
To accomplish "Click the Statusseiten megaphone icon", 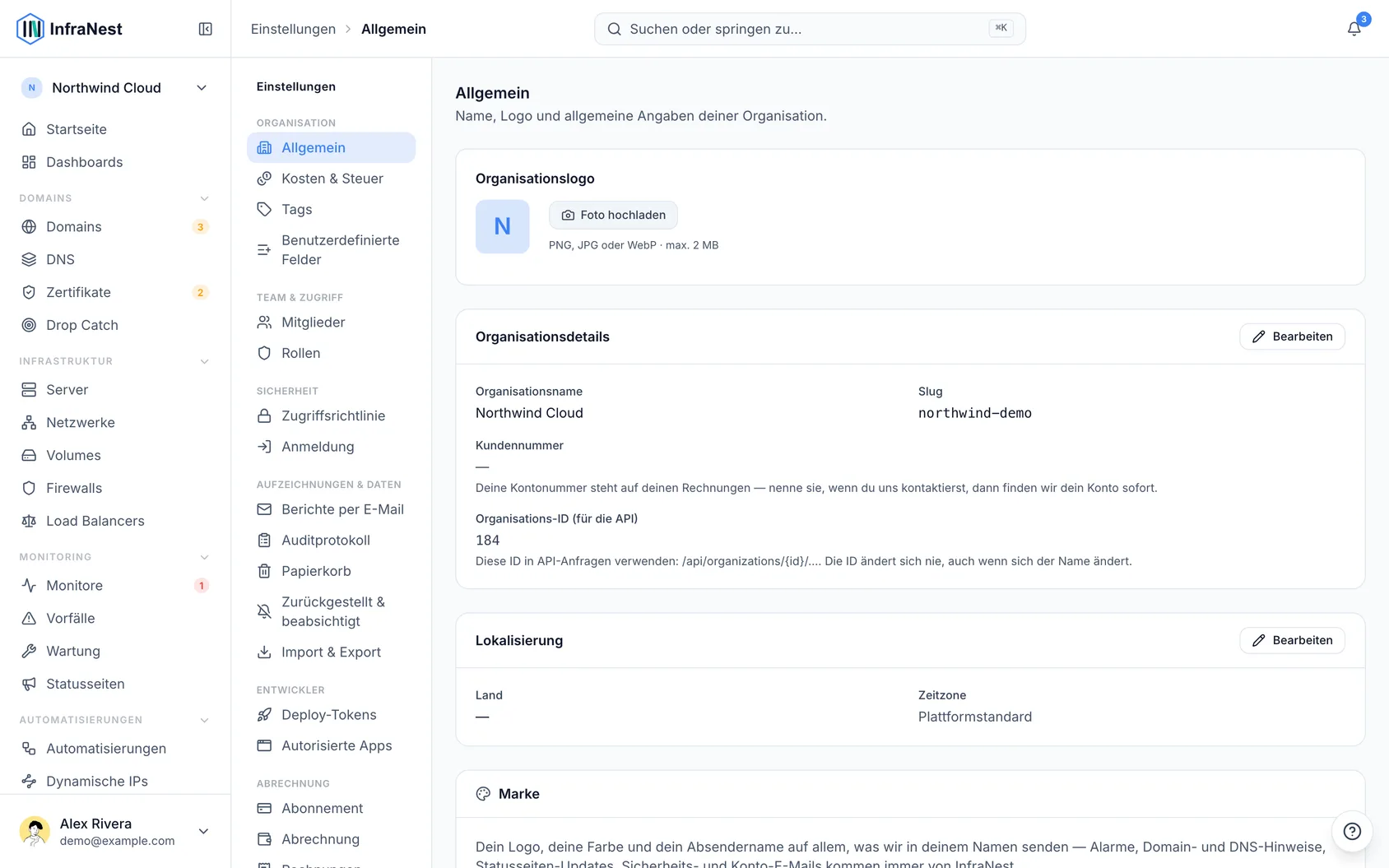I will [29, 685].
